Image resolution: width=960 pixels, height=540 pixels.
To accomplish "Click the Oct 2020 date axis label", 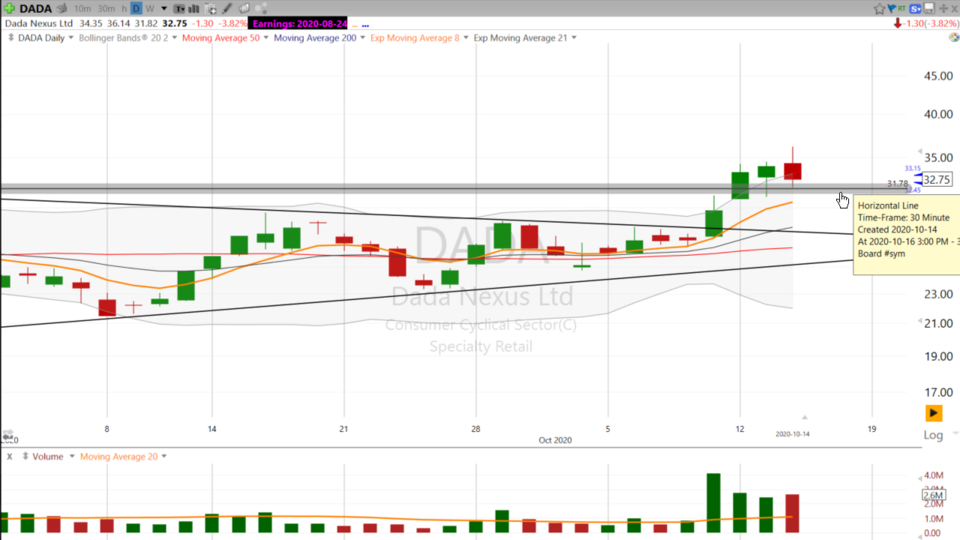I will pyautogui.click(x=555, y=440).
